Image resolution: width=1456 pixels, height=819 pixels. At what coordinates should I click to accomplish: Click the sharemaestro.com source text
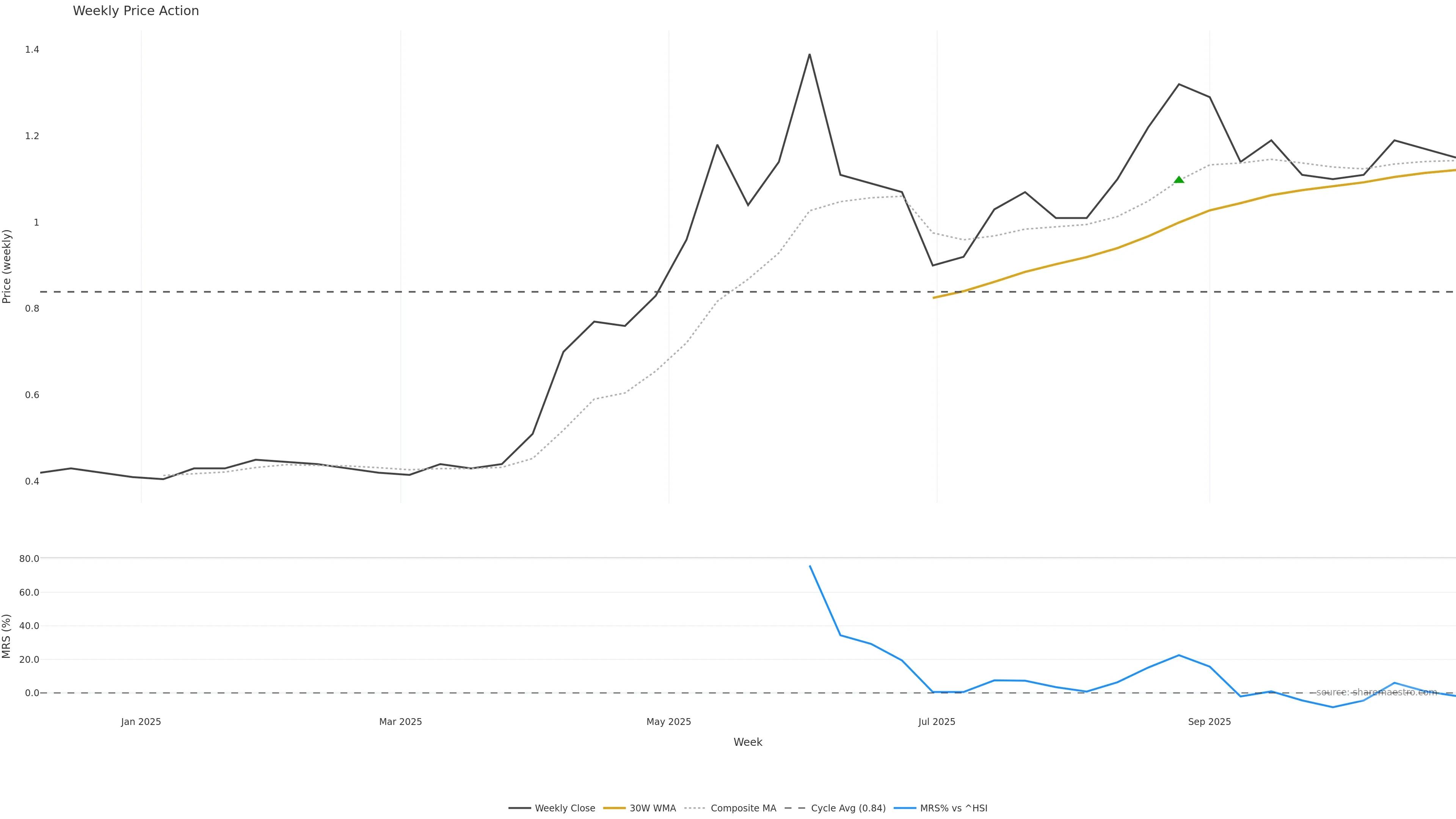coord(1376,692)
